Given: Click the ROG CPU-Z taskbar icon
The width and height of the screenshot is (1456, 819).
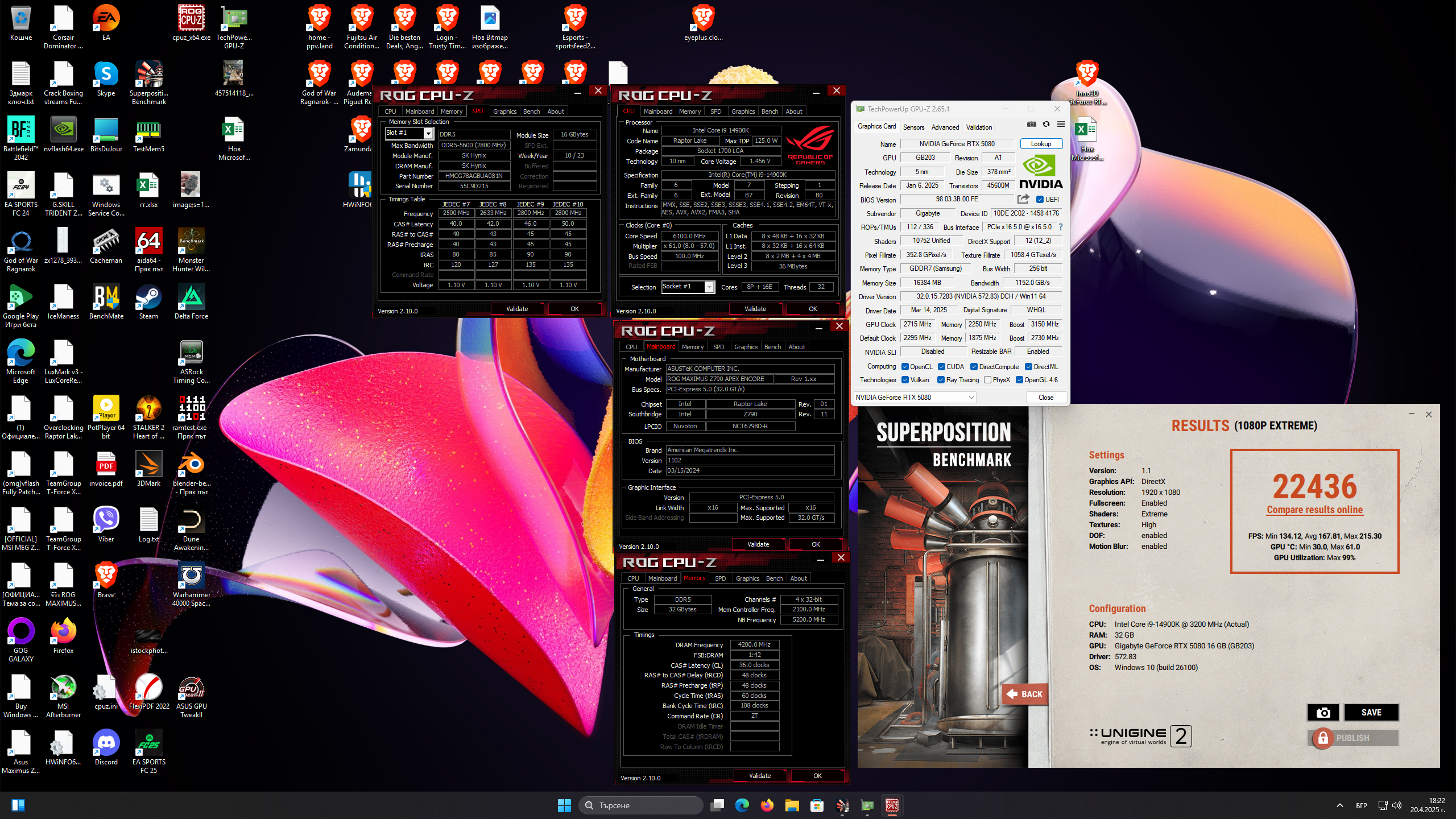Looking at the screenshot, I should [x=892, y=805].
